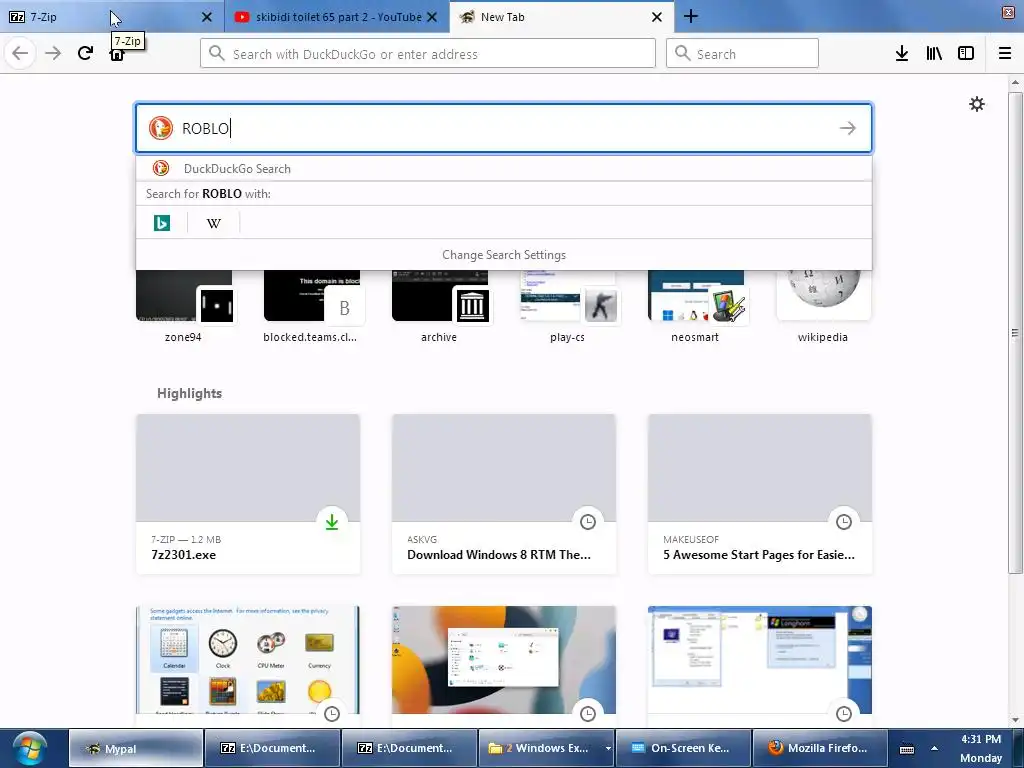Open the wikipedia top site
Screen dimensions: 1024x768
(x=824, y=307)
